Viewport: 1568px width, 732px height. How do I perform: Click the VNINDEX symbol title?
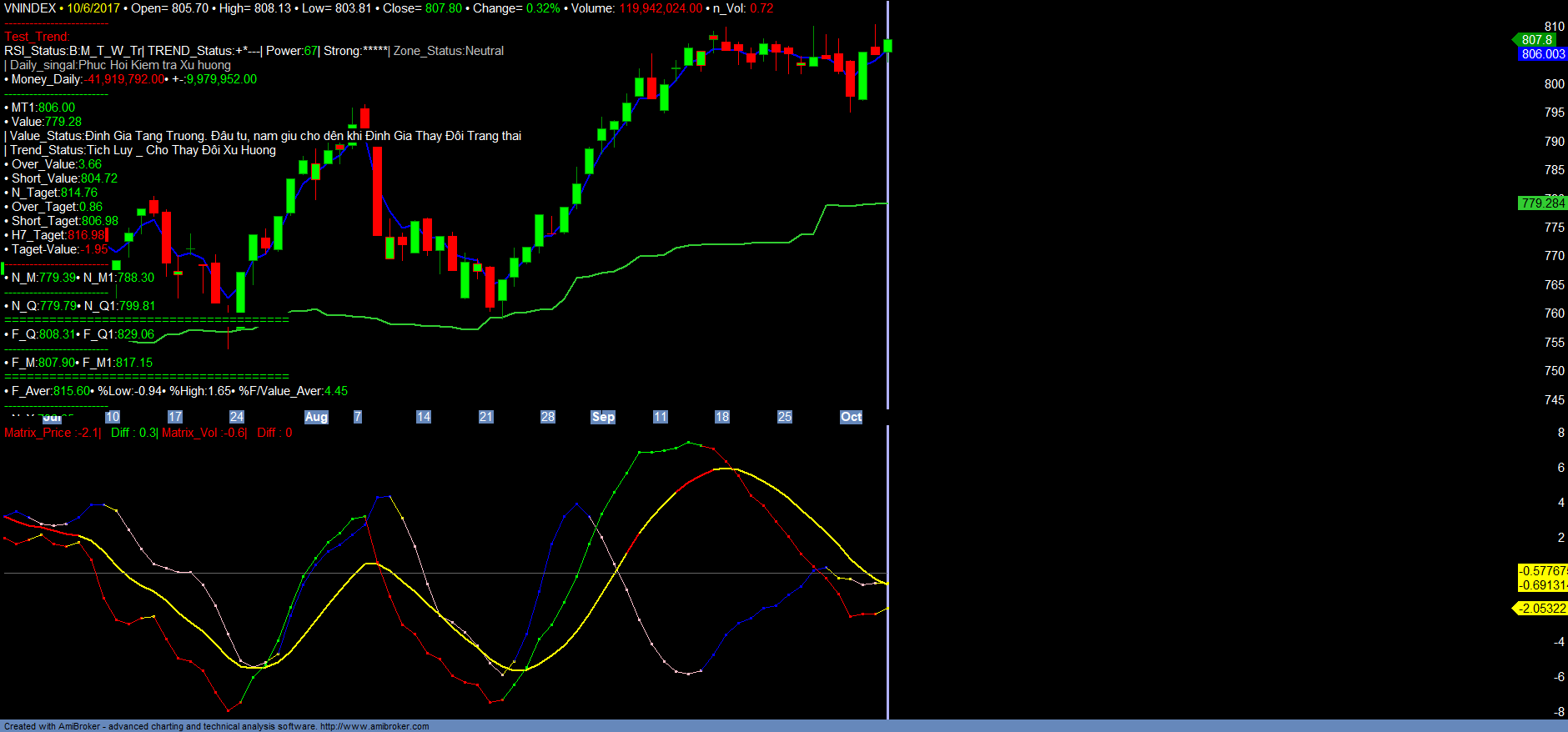(30, 8)
